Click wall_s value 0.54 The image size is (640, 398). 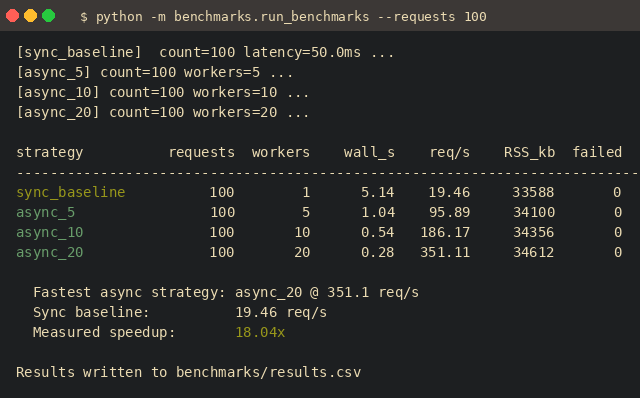pyautogui.click(x=378, y=232)
